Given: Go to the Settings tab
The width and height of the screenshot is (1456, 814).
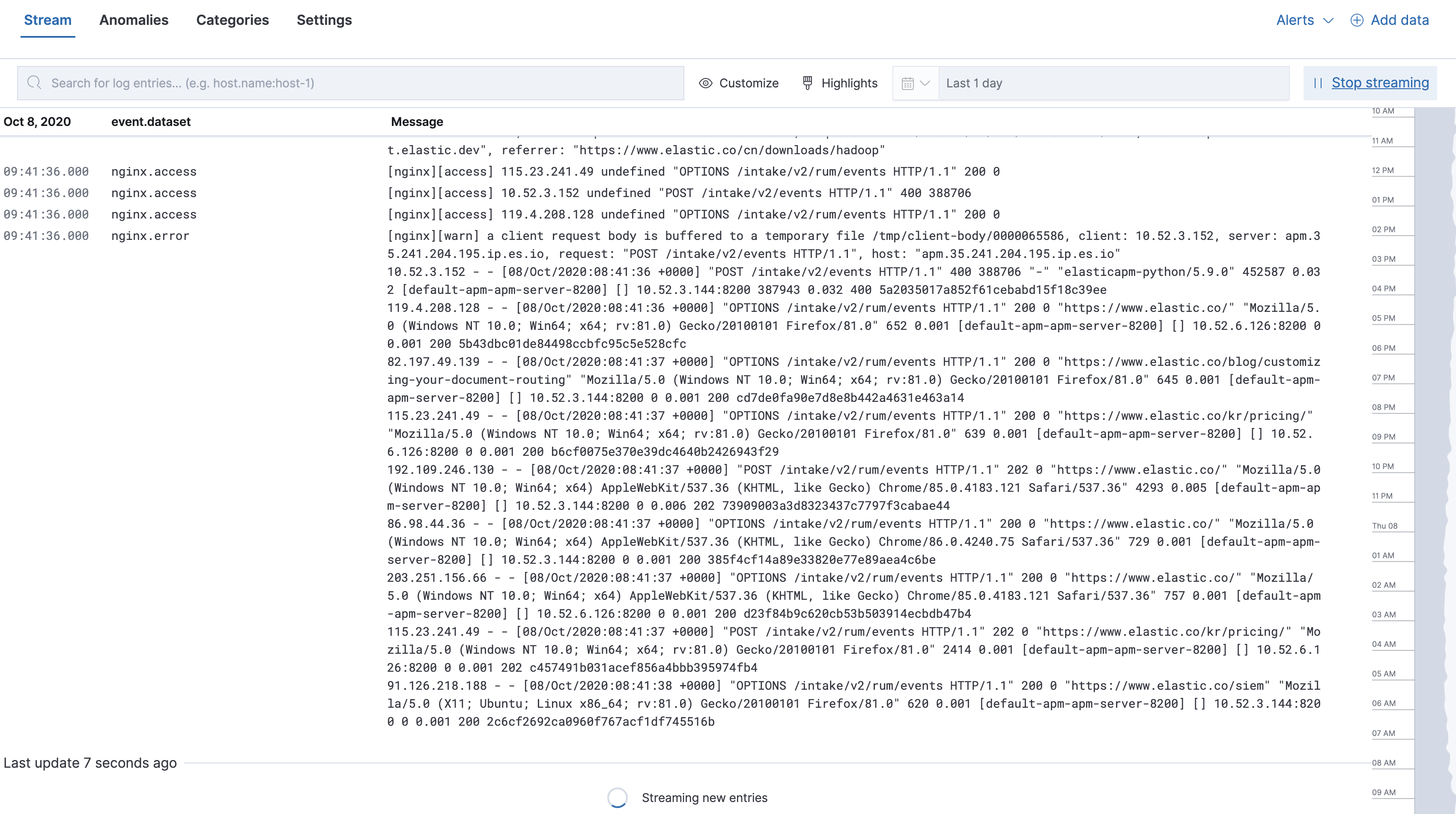Looking at the screenshot, I should tap(325, 20).
